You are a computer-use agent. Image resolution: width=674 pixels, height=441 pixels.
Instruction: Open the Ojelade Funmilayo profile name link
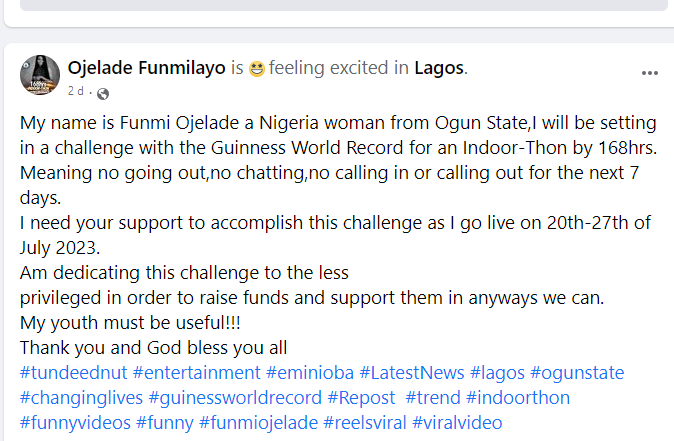point(146,68)
